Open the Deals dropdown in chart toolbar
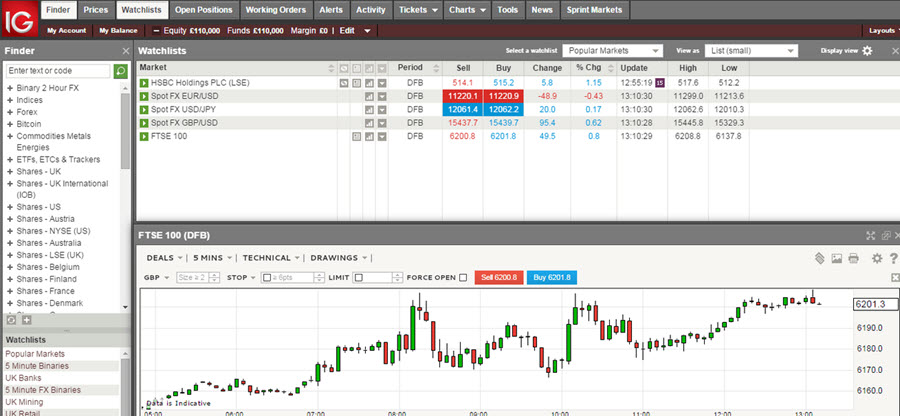This screenshot has height=417, width=900. tap(165, 258)
